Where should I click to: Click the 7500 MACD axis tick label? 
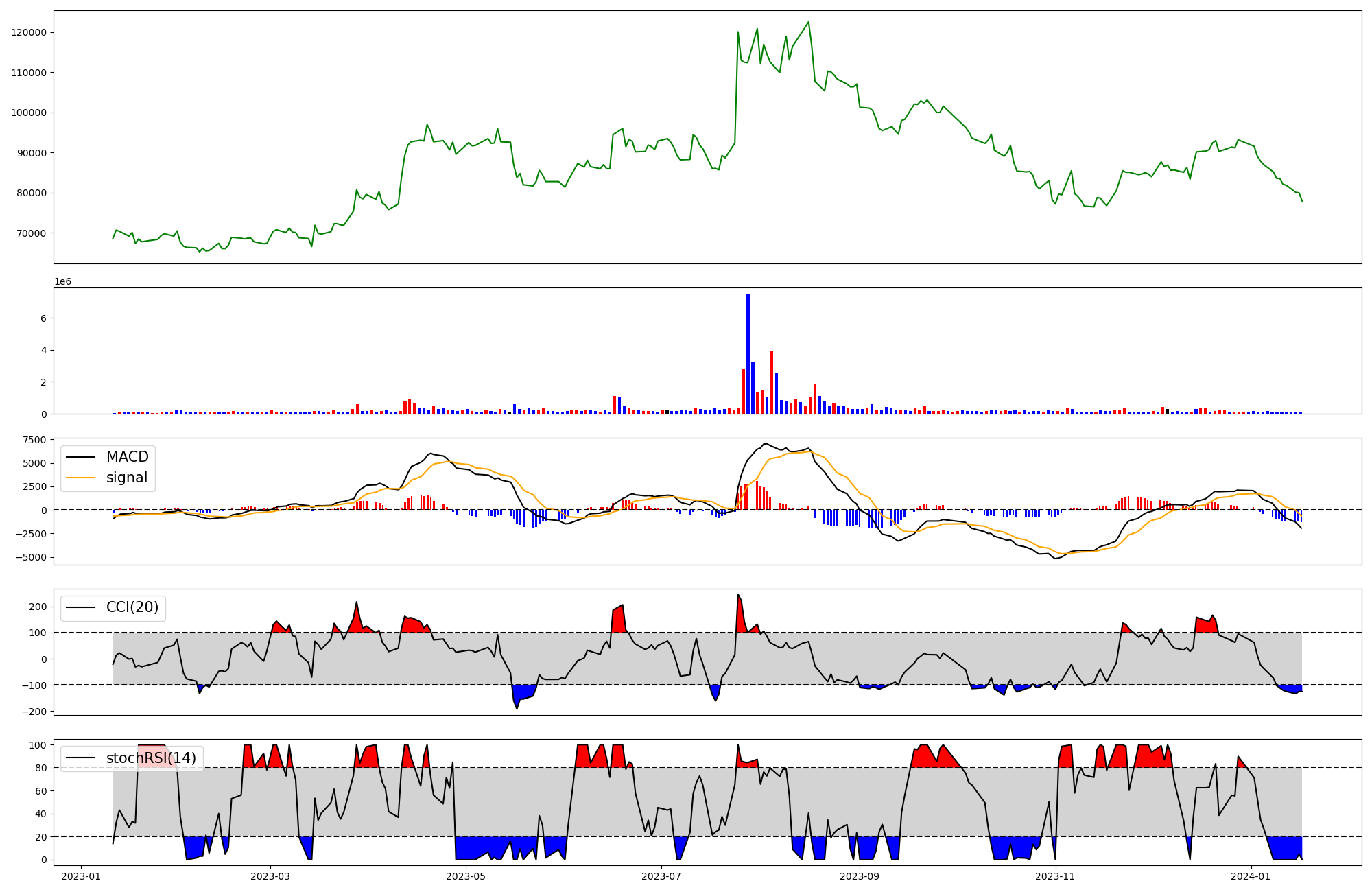click(34, 440)
